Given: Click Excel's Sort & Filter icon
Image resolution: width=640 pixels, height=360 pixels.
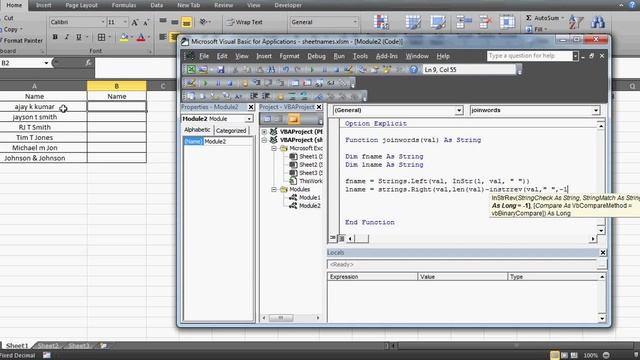Looking at the screenshot, I should (x=576, y=22).
